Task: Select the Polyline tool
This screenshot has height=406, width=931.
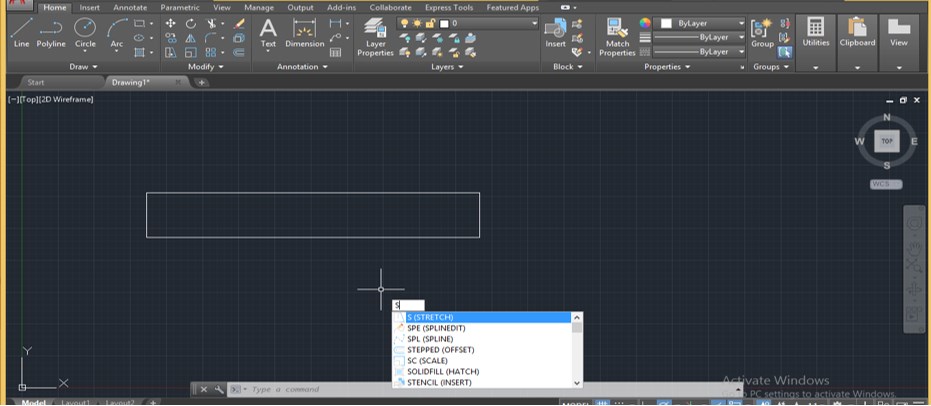Action: click(x=51, y=32)
